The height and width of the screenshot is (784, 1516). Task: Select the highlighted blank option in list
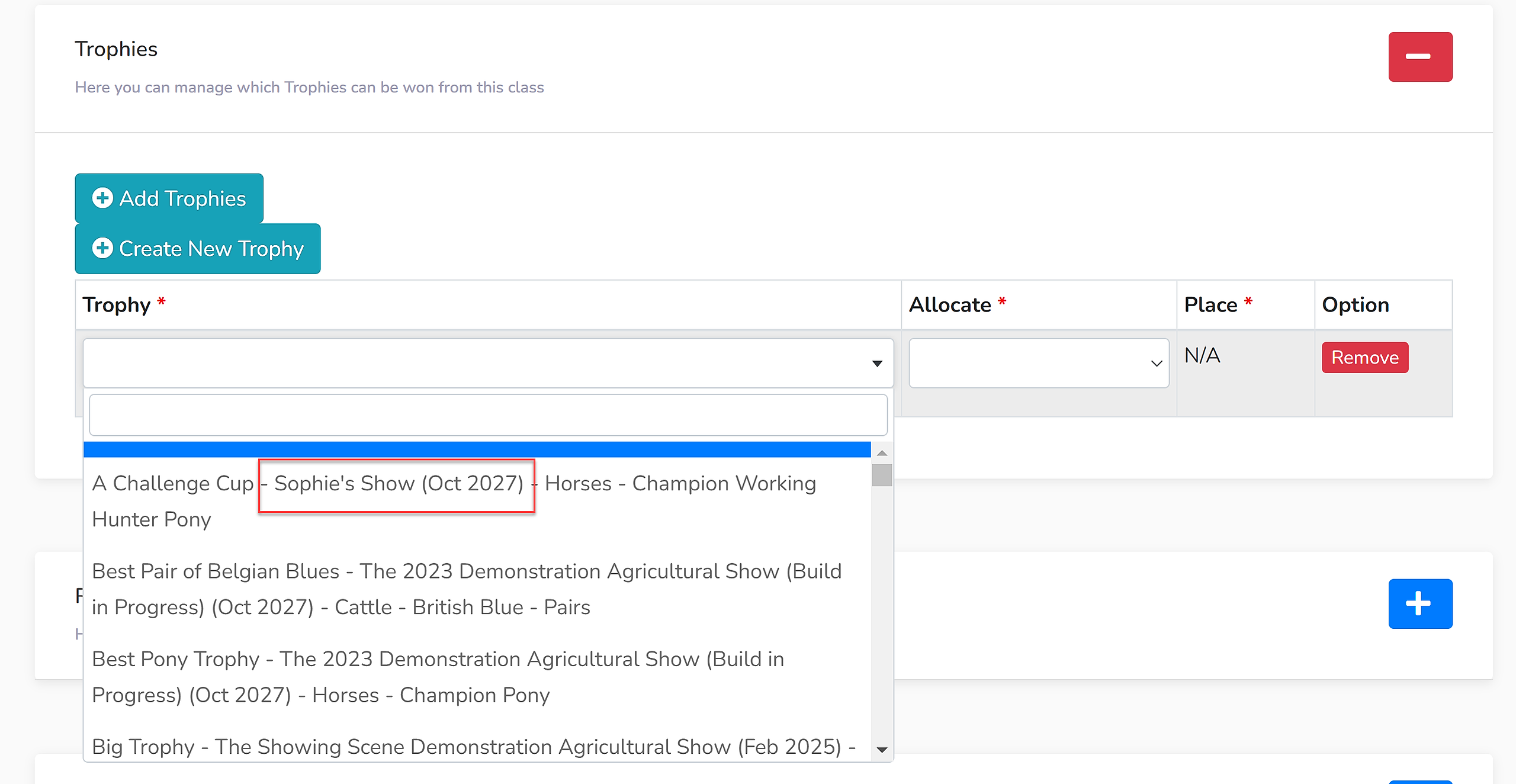coord(477,449)
